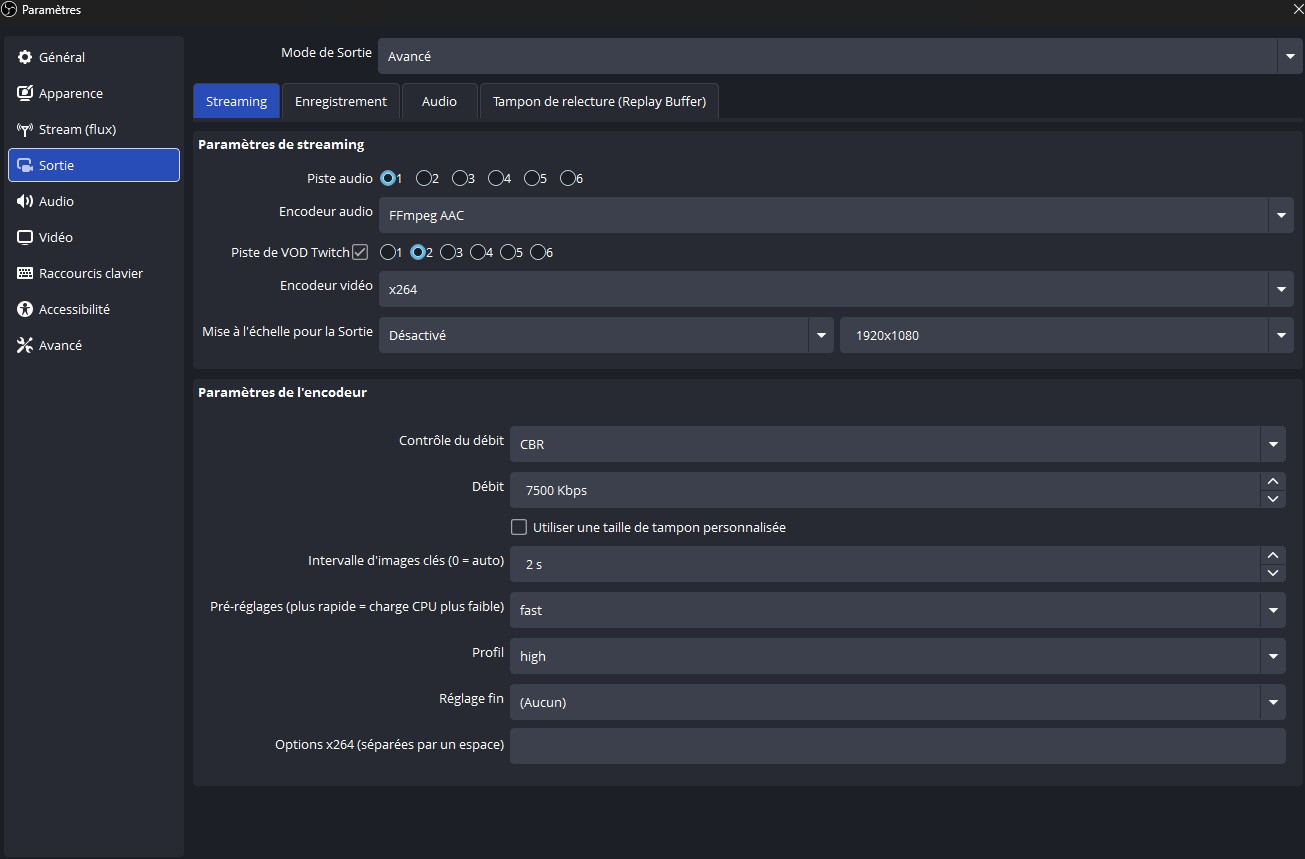
Task: Click the Vidéo monitor icon
Action: 25,237
